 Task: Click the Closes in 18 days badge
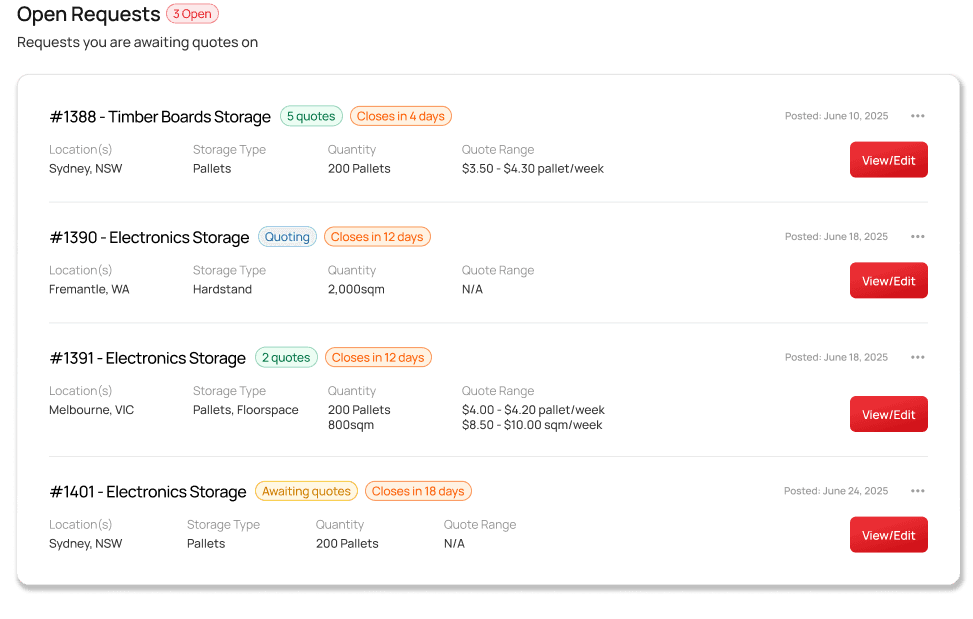(418, 491)
